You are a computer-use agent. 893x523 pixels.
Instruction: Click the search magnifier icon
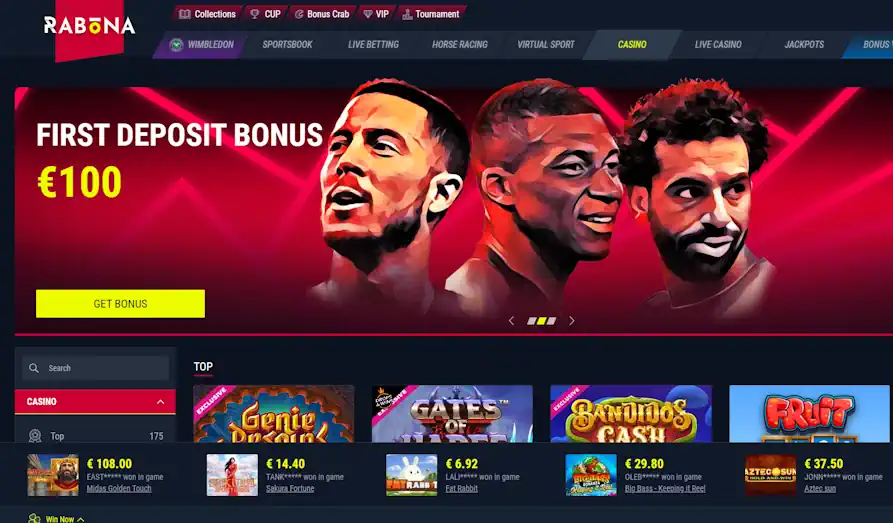[x=34, y=368]
